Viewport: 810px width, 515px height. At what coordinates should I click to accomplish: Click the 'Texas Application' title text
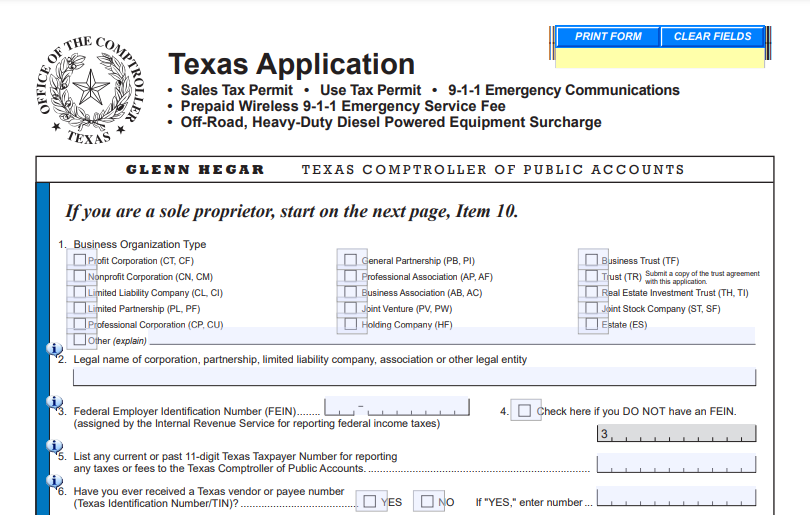tap(291, 64)
